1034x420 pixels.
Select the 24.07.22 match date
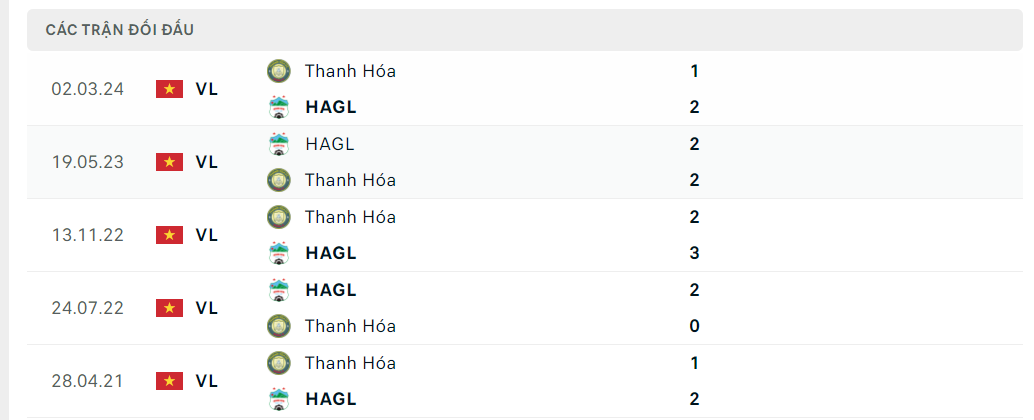click(88, 308)
